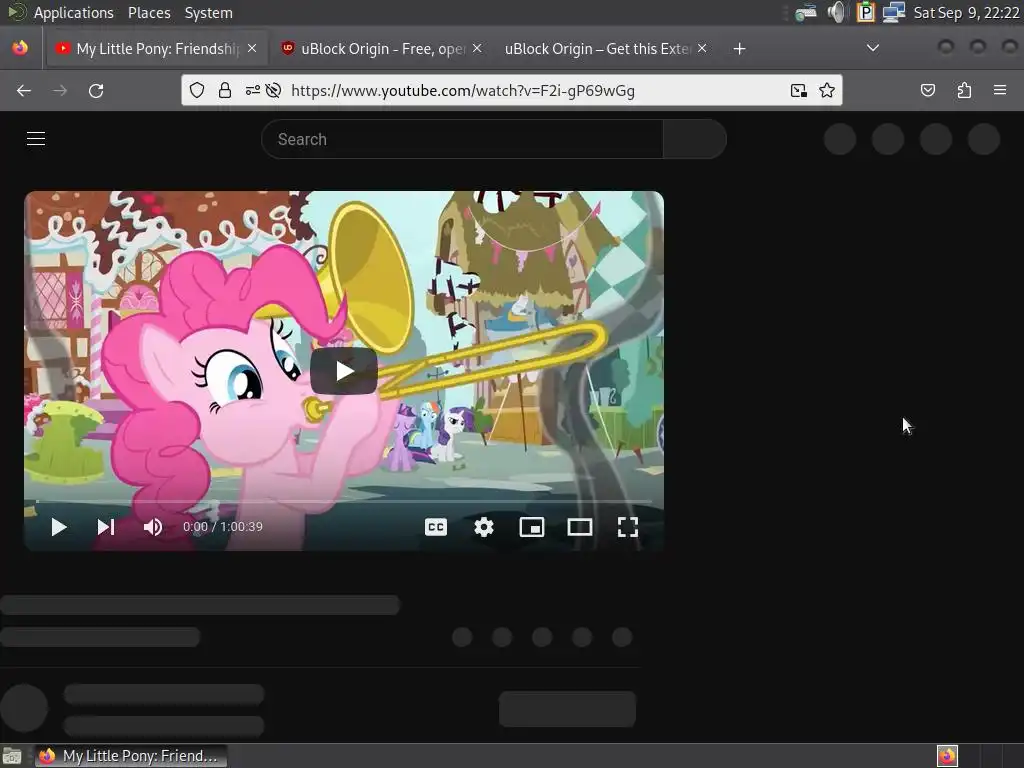Toggle closed captions on the video
Viewport: 1024px width, 768px height.
(x=436, y=527)
